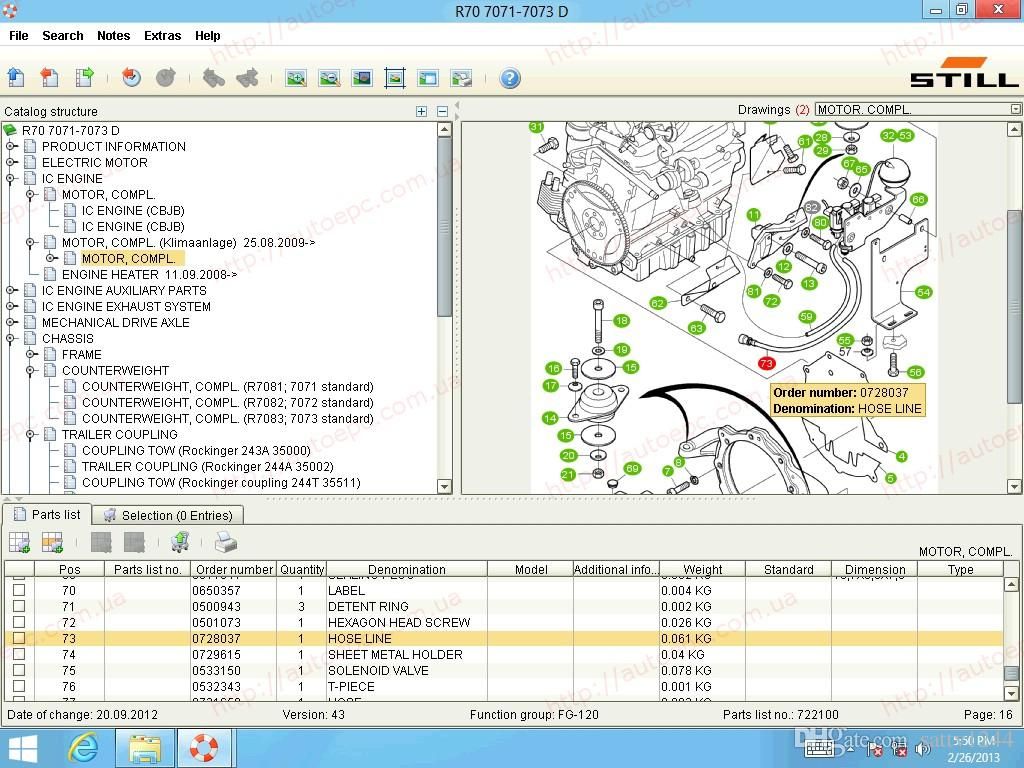
Task: Open the Drawings dropdown showing MOTOR, COMPL.
Action: click(1015, 110)
